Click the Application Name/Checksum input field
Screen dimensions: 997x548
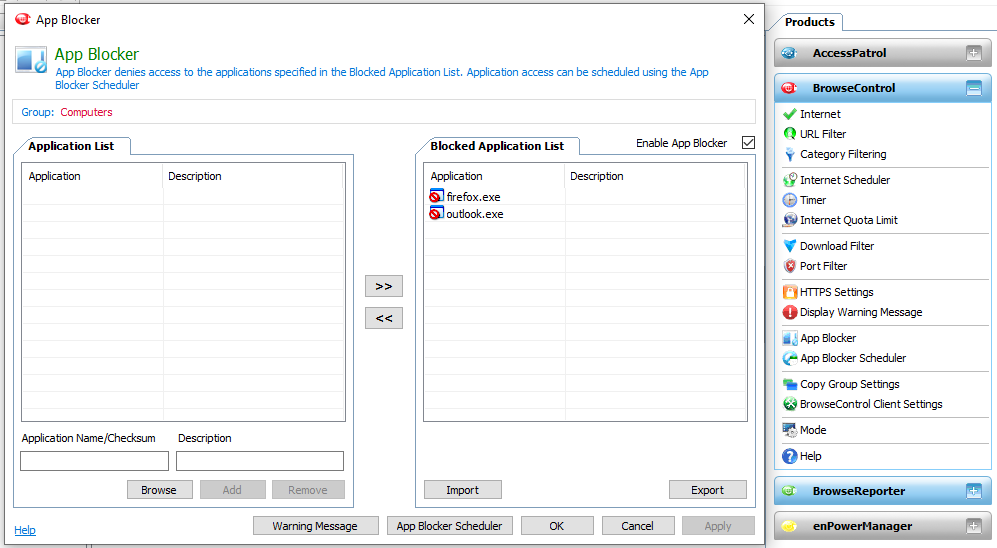point(95,461)
